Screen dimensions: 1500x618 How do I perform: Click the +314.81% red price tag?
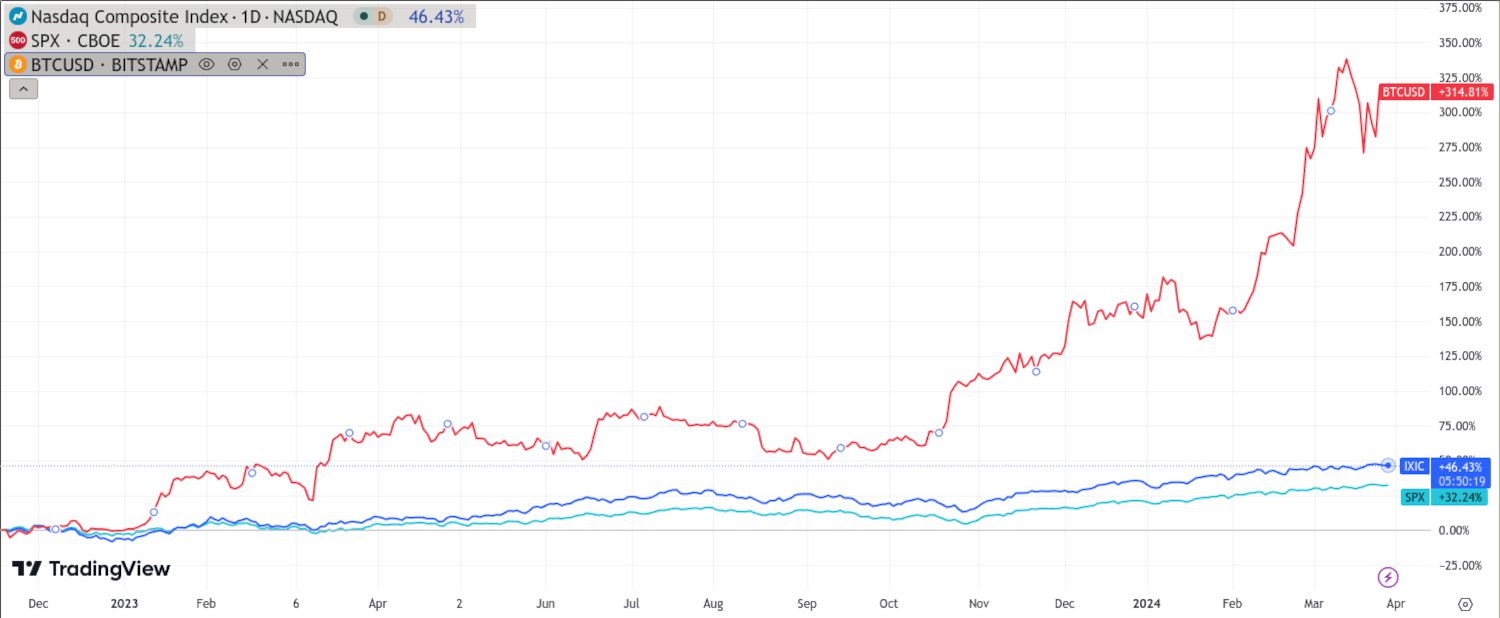point(1465,92)
